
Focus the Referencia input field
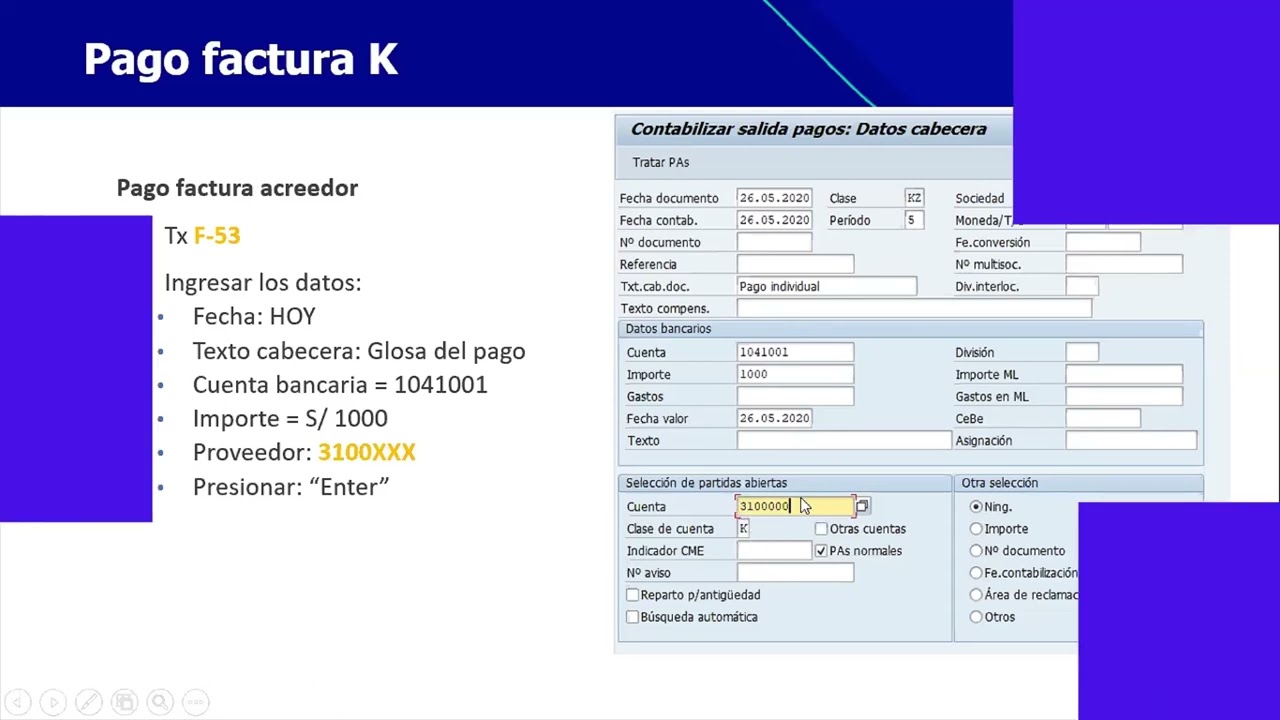click(795, 264)
